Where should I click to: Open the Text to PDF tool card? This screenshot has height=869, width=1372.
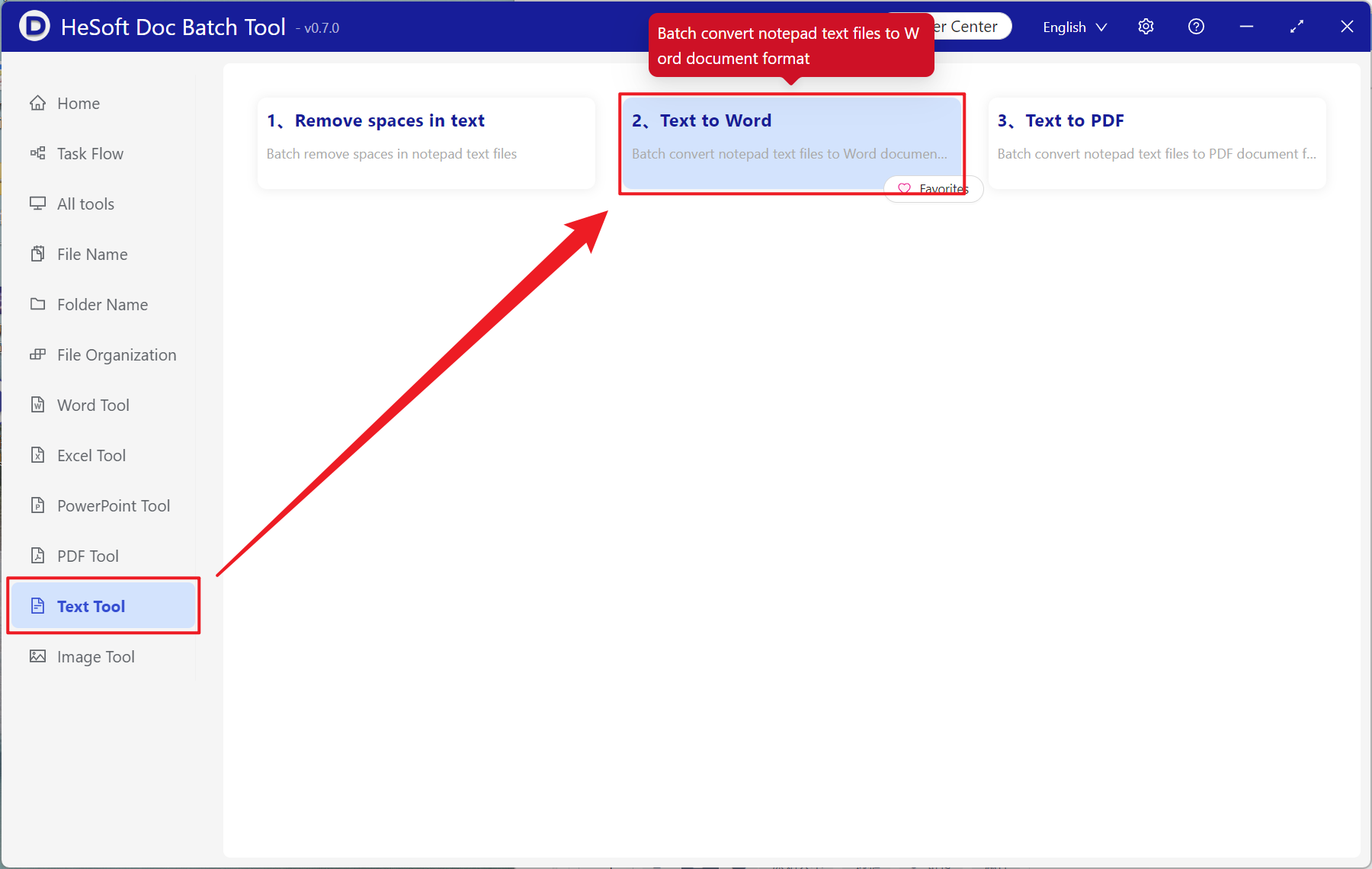[1157, 143]
